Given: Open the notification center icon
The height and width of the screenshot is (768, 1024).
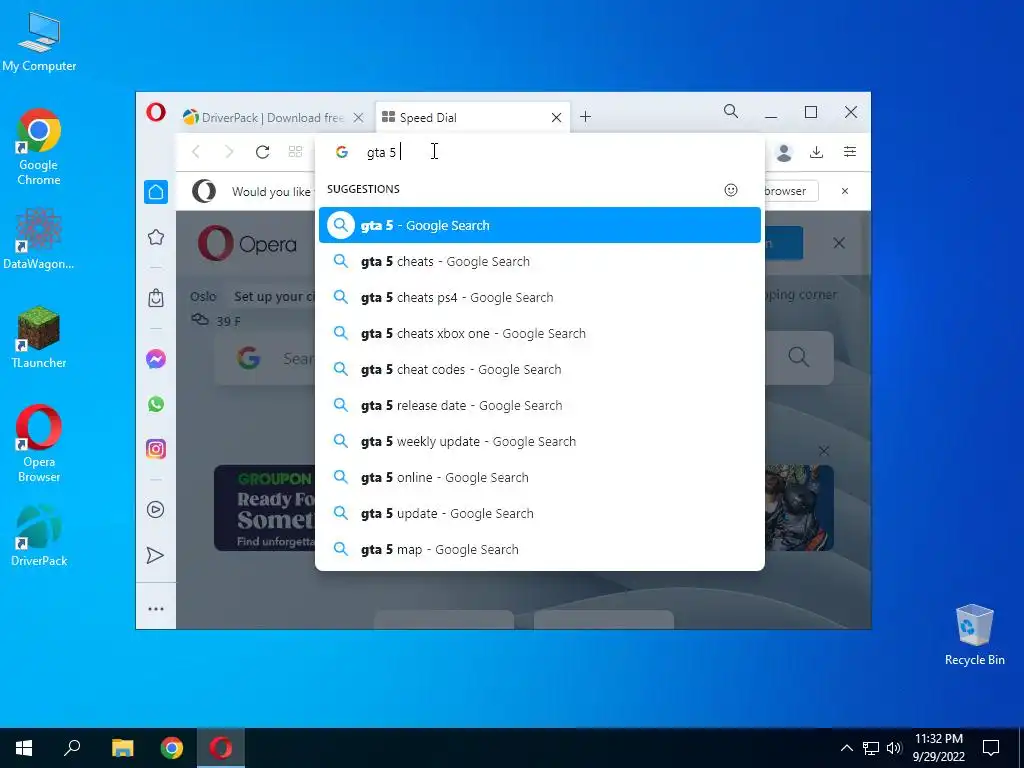Looking at the screenshot, I should (991, 748).
